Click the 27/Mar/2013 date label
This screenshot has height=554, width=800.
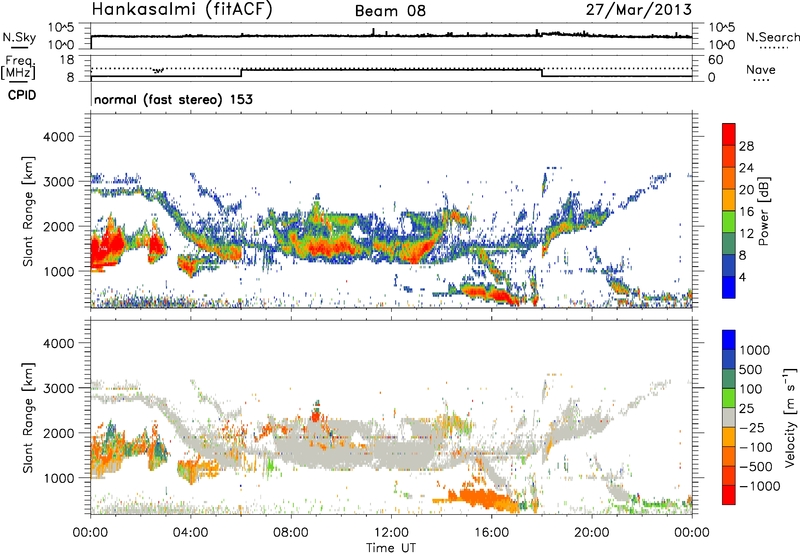639,9
